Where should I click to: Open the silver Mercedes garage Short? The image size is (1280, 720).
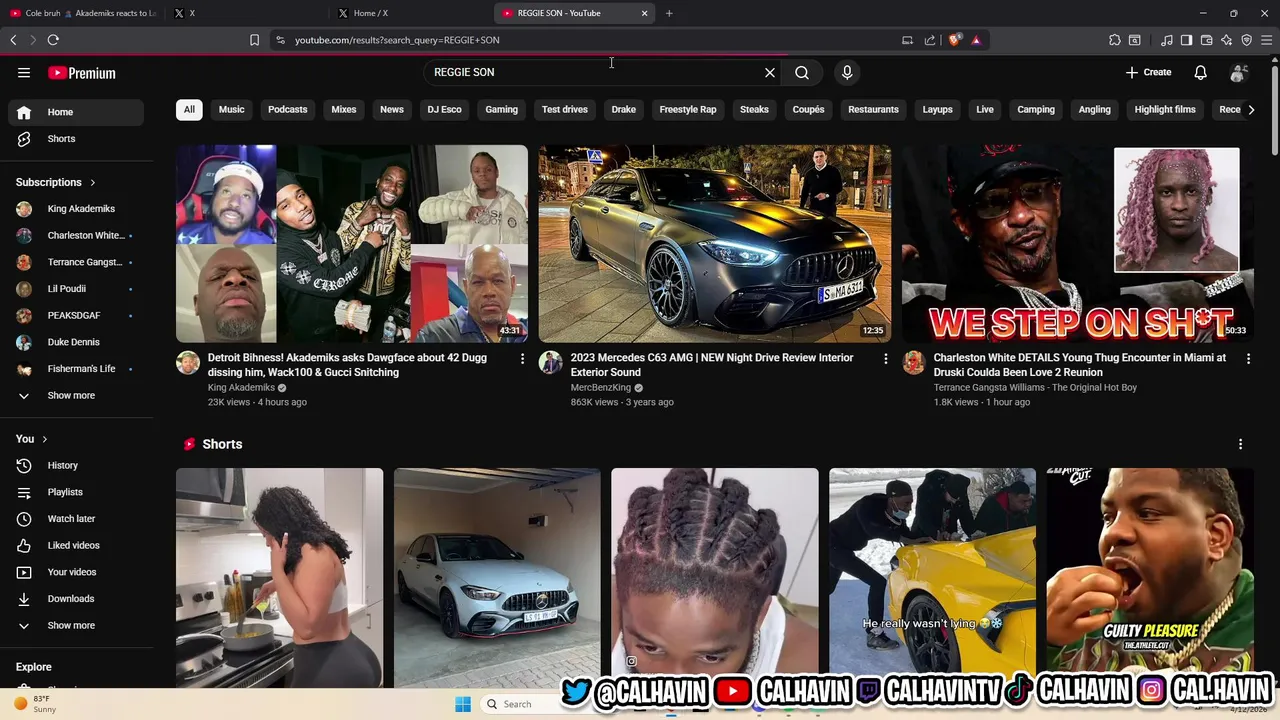coord(497,578)
